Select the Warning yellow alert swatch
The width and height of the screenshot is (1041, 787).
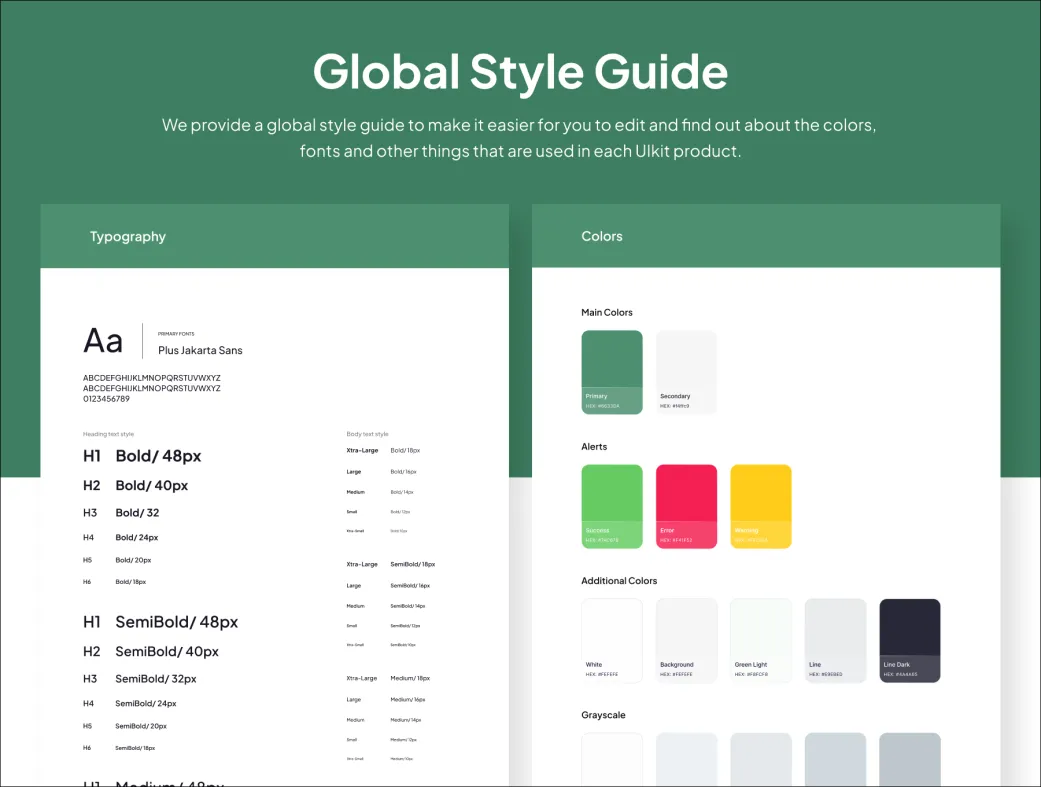tap(760, 506)
